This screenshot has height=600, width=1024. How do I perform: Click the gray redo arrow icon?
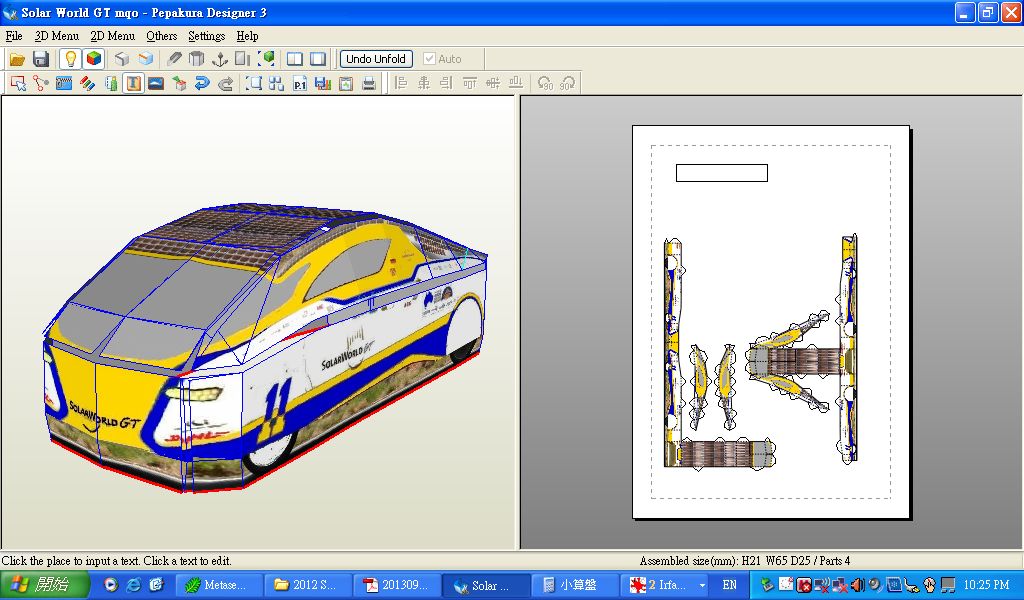(x=225, y=84)
